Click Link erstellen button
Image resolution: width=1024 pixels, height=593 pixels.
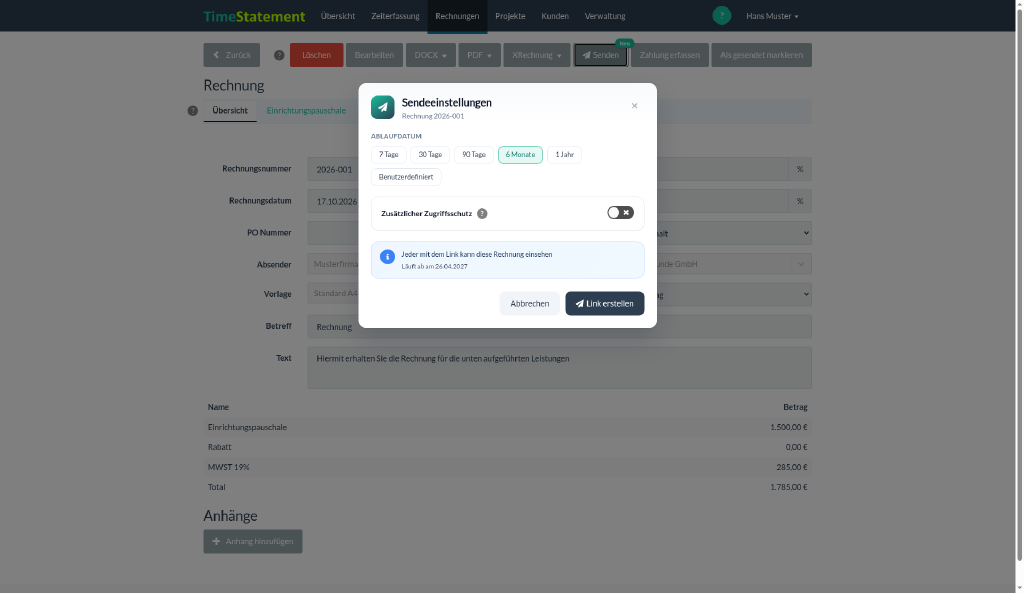click(605, 304)
